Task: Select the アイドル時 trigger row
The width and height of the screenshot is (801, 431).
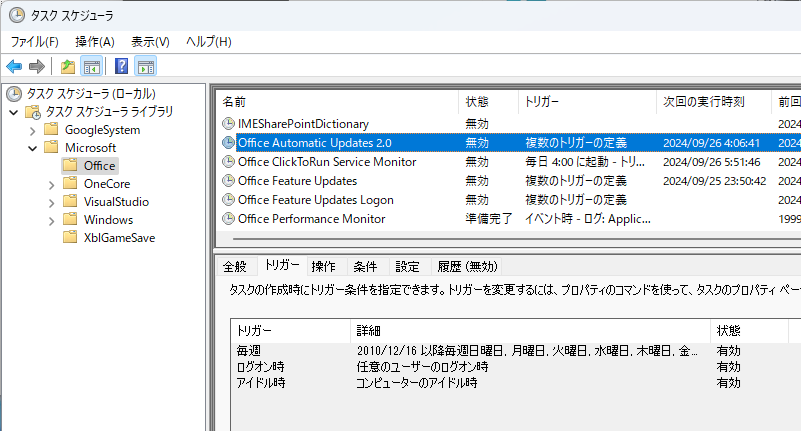Action: pos(516,382)
